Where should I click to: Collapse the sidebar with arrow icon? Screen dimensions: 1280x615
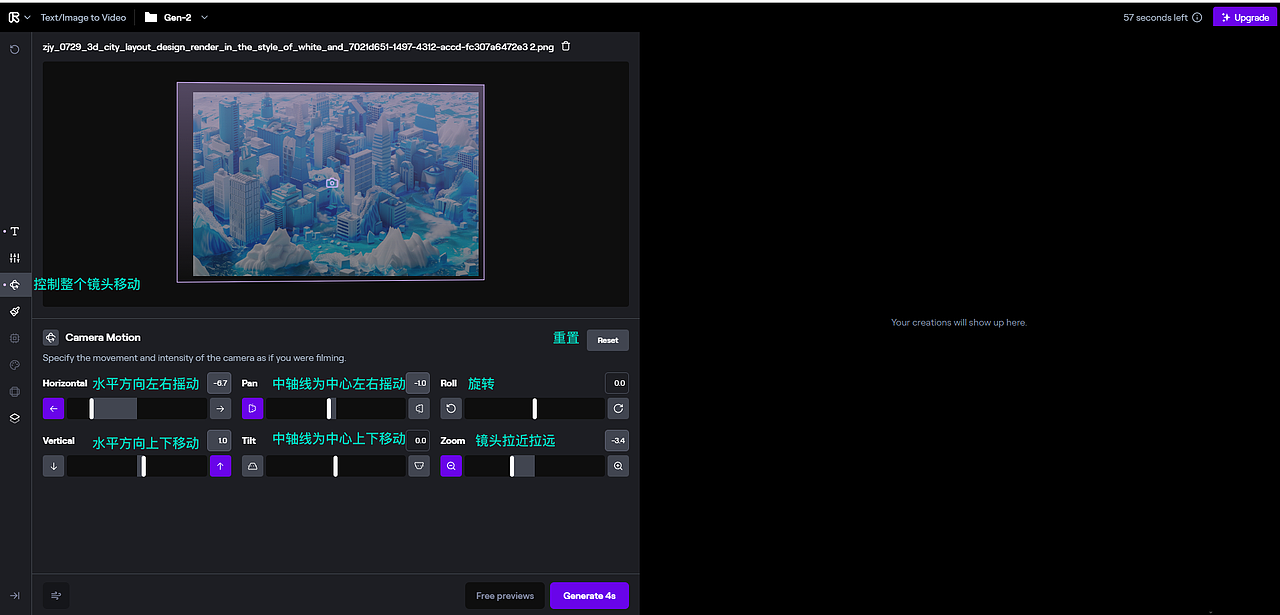15,595
